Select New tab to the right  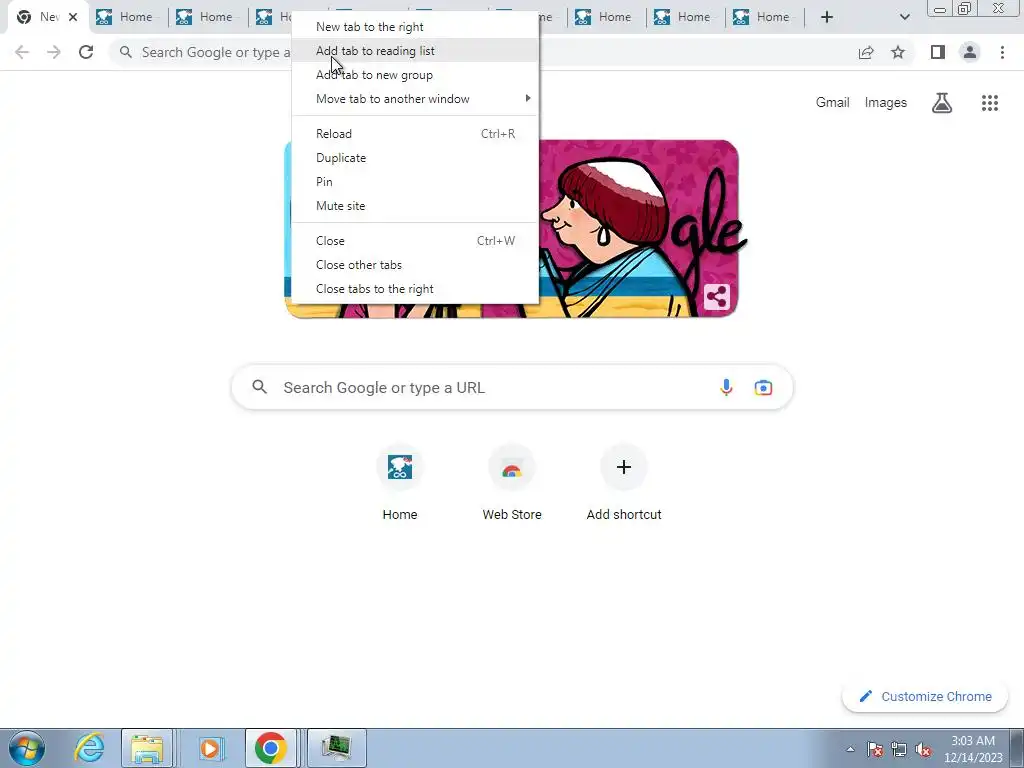415,27
